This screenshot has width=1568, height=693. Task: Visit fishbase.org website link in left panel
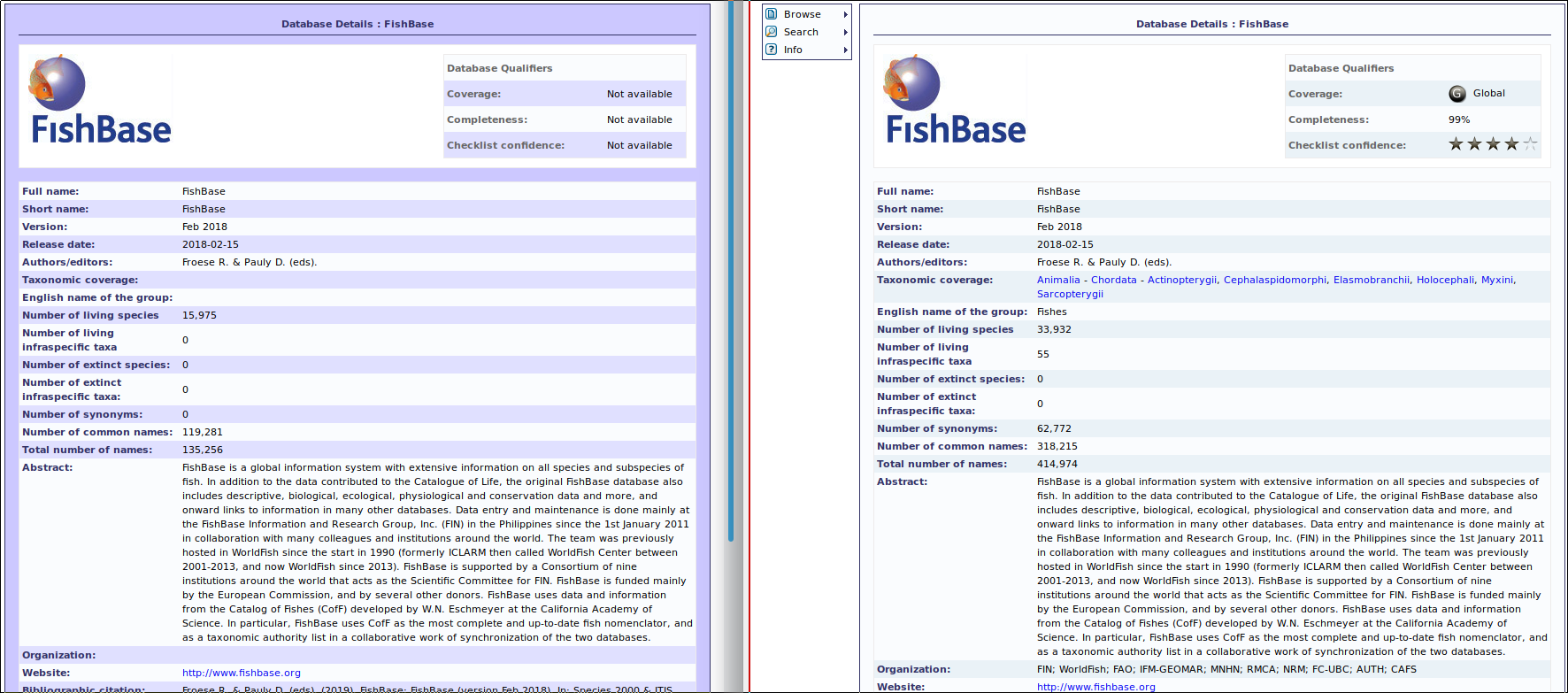pos(242,673)
